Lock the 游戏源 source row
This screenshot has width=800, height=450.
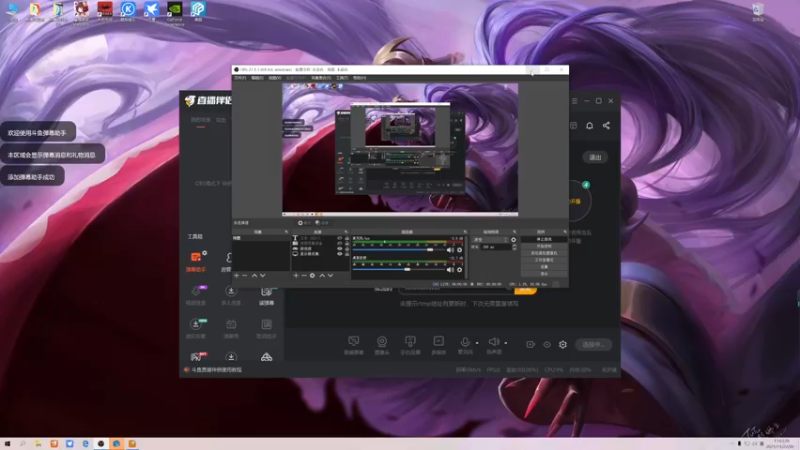347,248
